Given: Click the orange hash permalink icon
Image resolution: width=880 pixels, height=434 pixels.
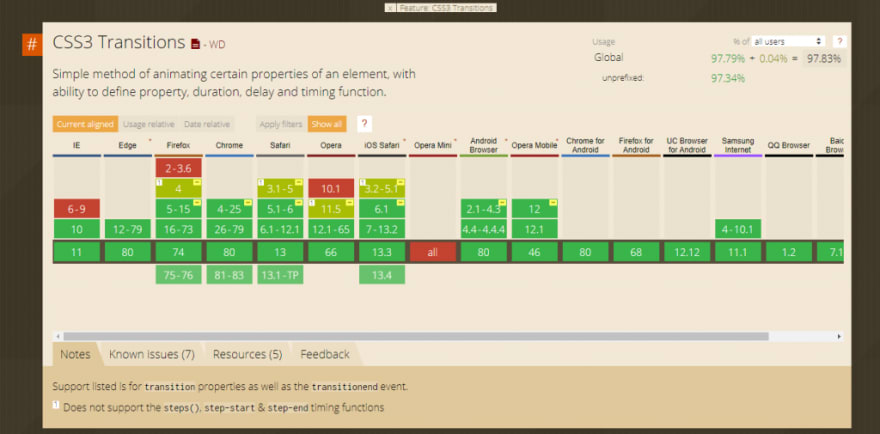Looking at the screenshot, I should point(32,45).
